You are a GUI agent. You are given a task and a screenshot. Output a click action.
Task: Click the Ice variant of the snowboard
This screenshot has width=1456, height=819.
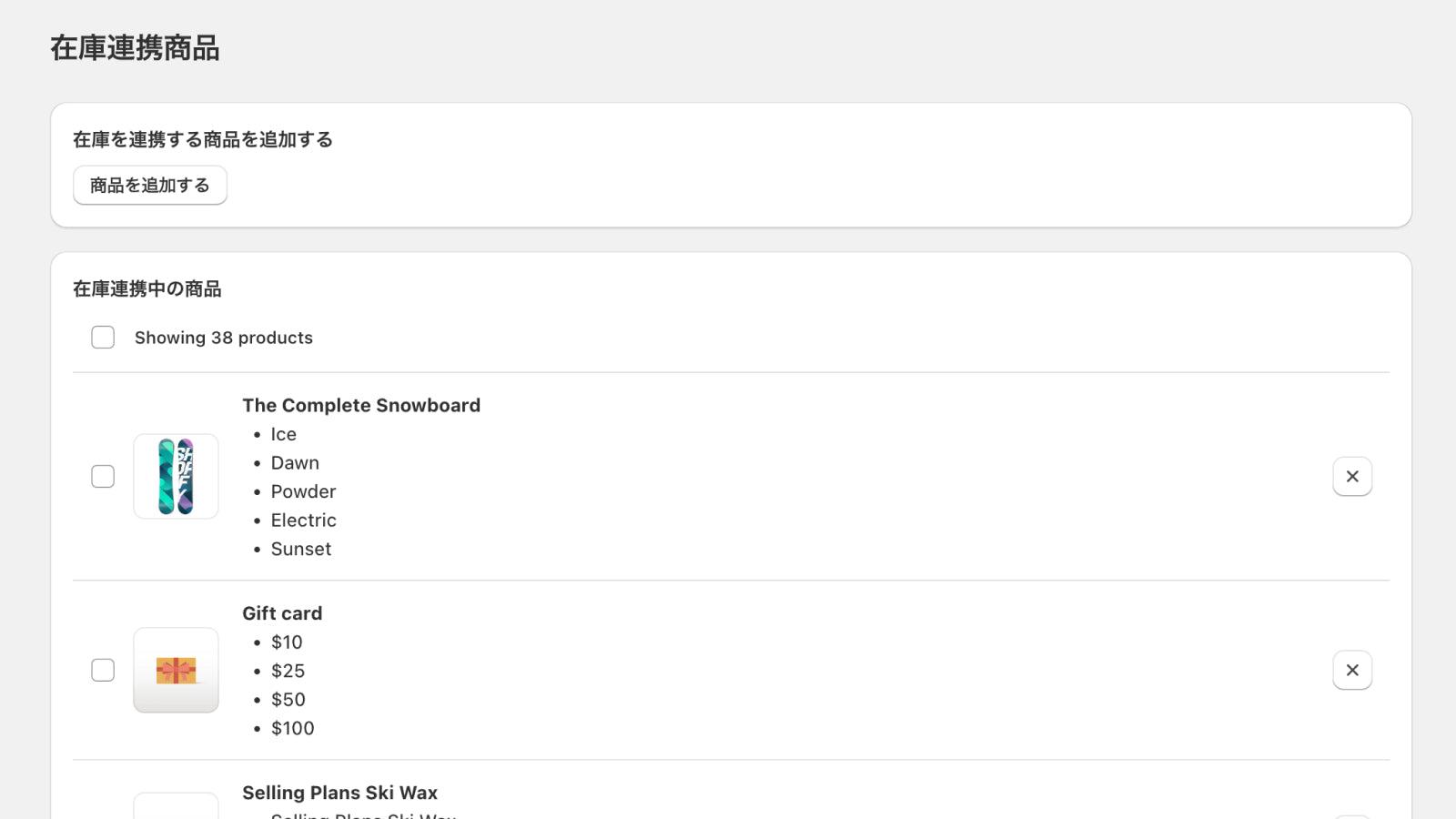[x=283, y=434]
